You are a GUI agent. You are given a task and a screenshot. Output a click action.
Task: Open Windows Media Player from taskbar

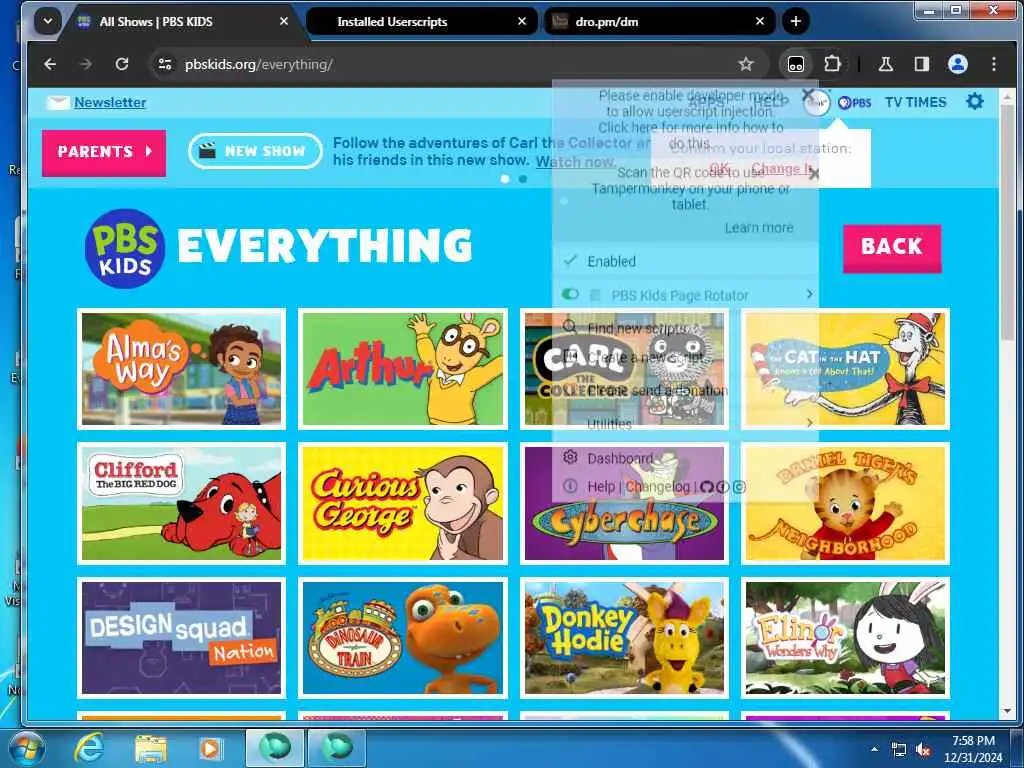[x=210, y=748]
